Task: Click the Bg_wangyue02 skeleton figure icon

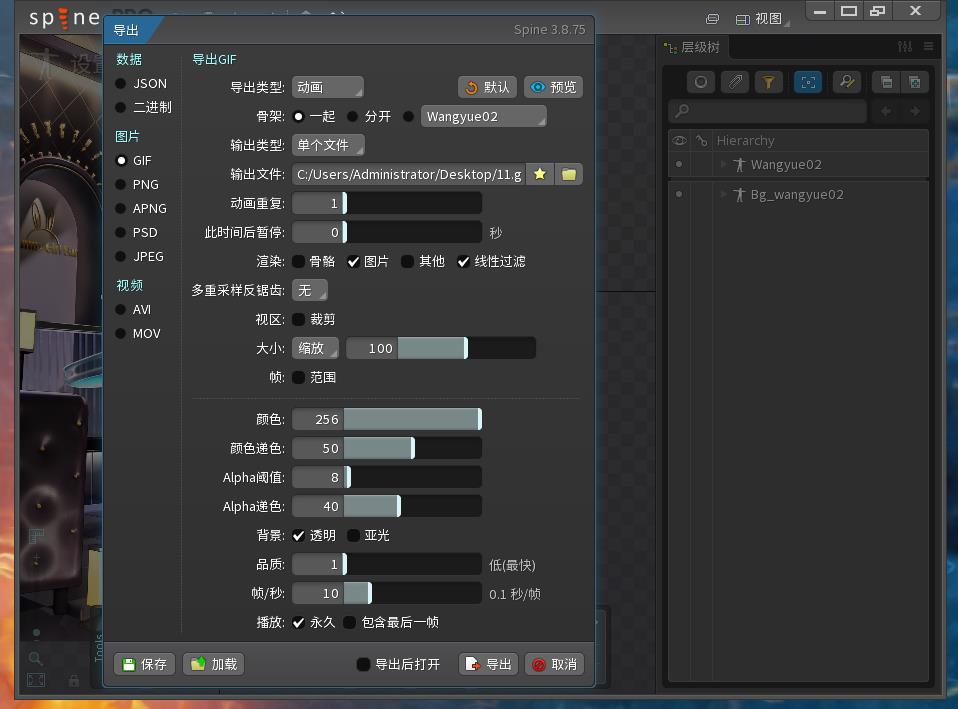Action: click(740, 194)
